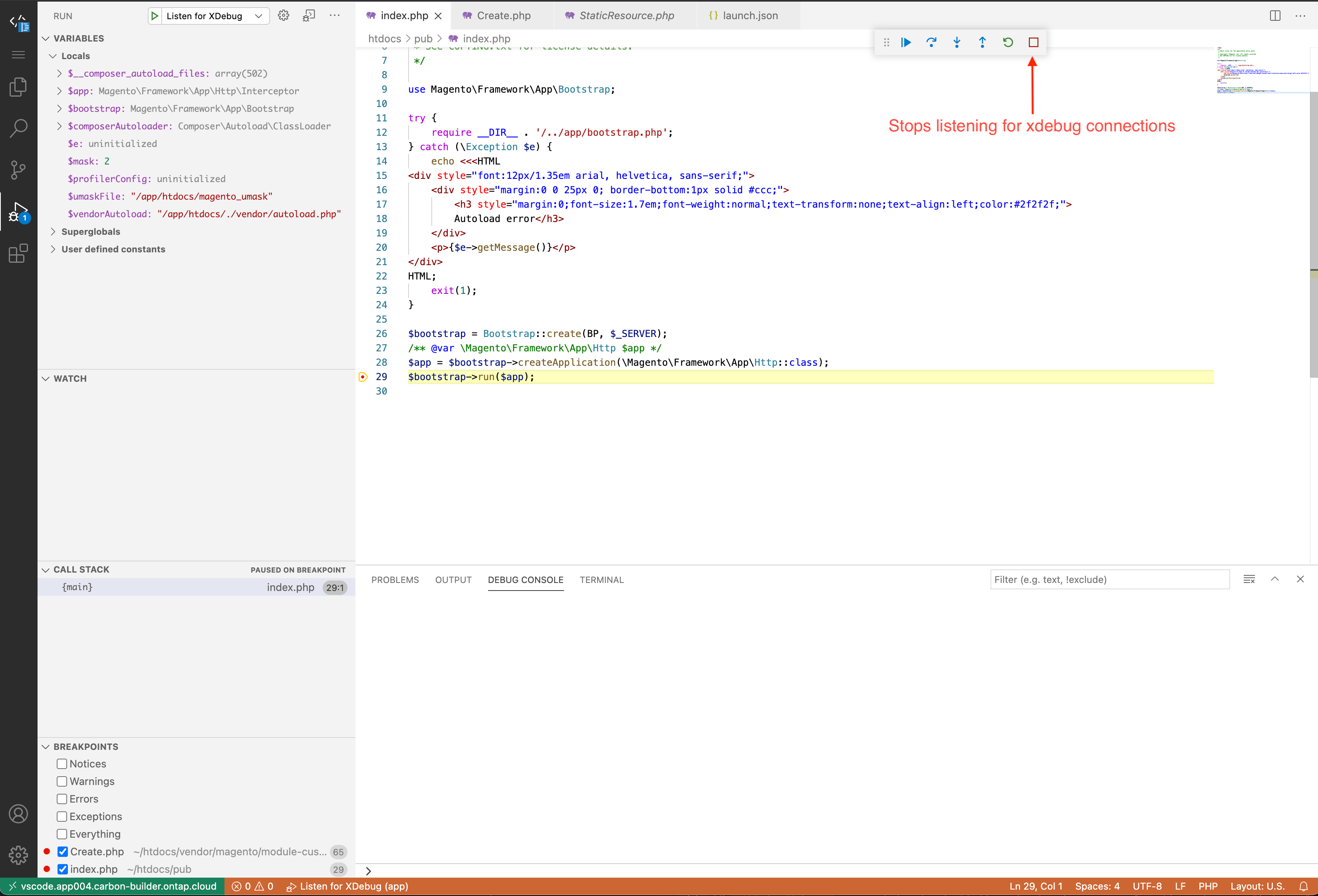Collapse the CALL STACK section
This screenshot has height=896, width=1318.
(x=46, y=570)
